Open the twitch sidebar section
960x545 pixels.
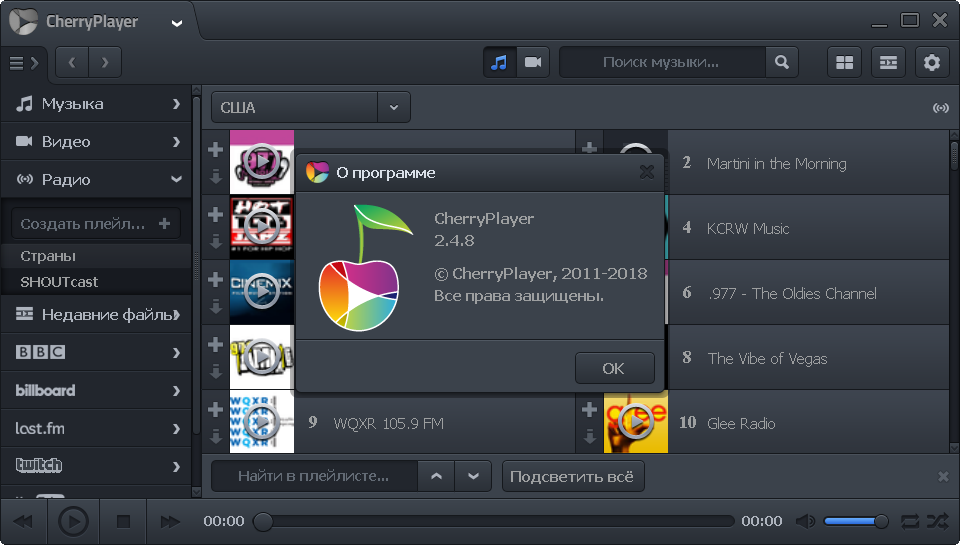pos(97,467)
